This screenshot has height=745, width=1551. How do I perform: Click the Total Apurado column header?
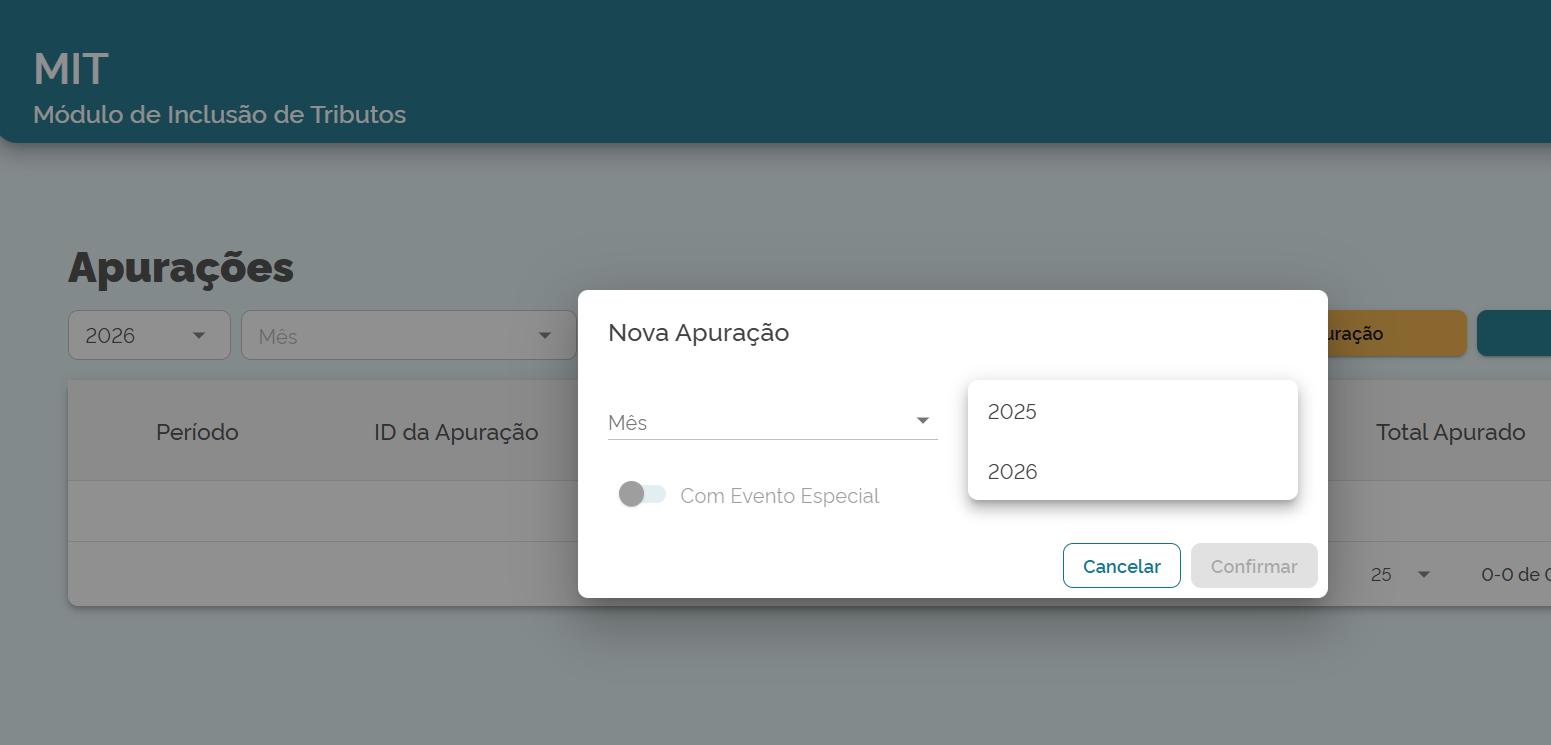(1450, 432)
